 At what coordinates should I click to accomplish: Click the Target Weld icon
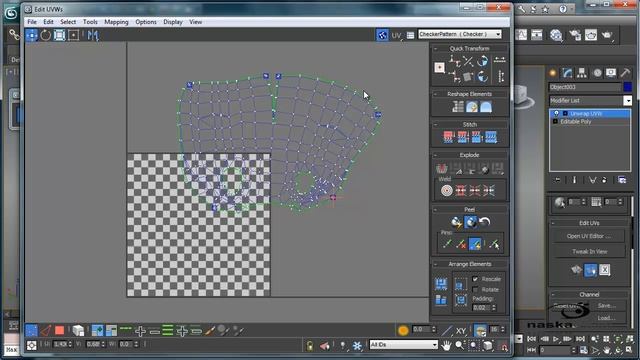(447, 190)
